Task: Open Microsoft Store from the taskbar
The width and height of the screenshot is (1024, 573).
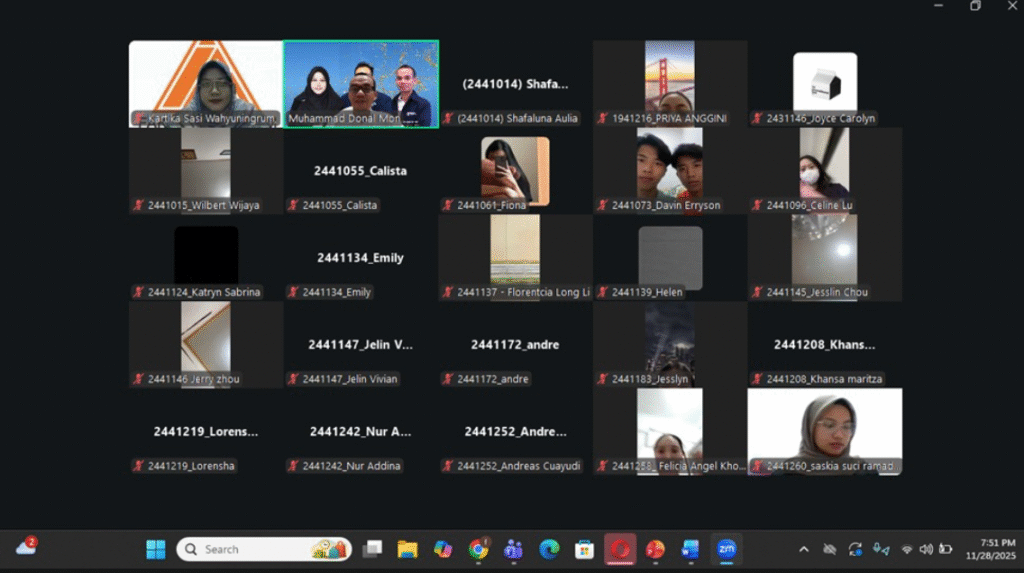Action: [584, 549]
